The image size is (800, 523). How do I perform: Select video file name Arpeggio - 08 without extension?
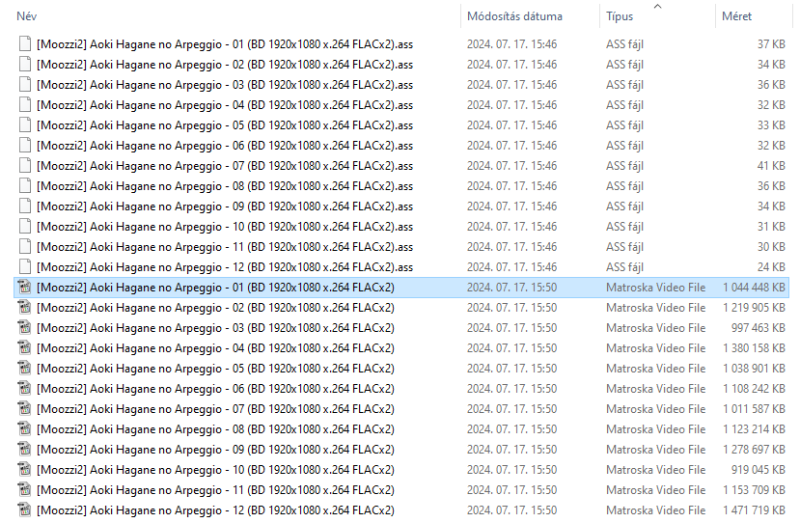tap(215, 430)
